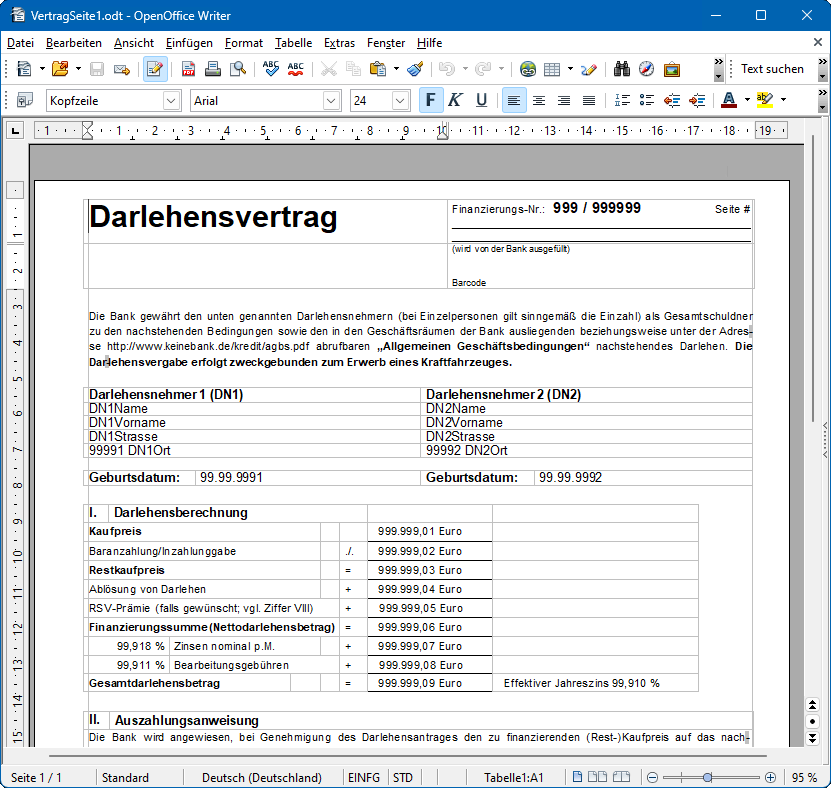Open the Tabelle menu
The height and width of the screenshot is (788, 831).
(293, 43)
